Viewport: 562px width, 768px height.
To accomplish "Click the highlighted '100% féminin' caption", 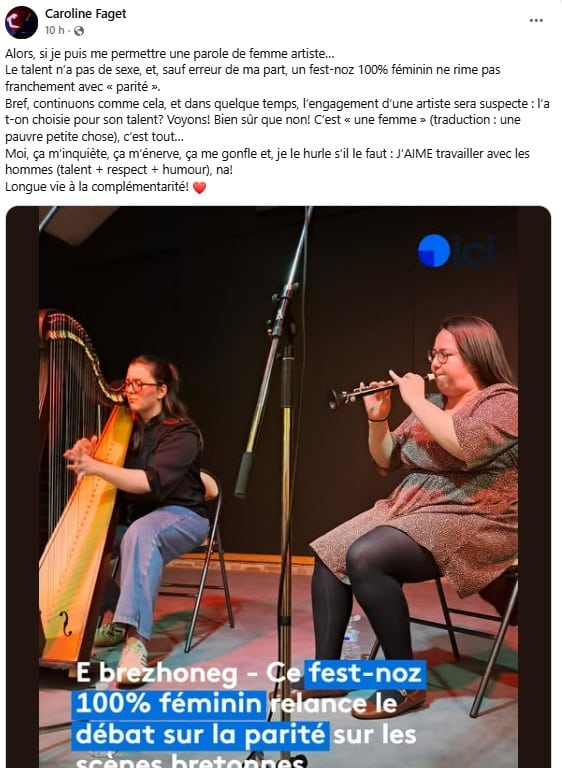I will tap(169, 703).
